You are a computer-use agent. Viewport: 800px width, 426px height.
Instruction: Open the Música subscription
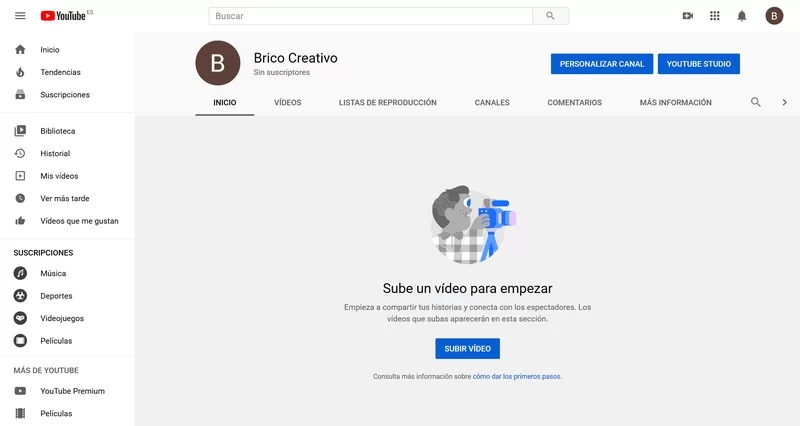click(67, 273)
